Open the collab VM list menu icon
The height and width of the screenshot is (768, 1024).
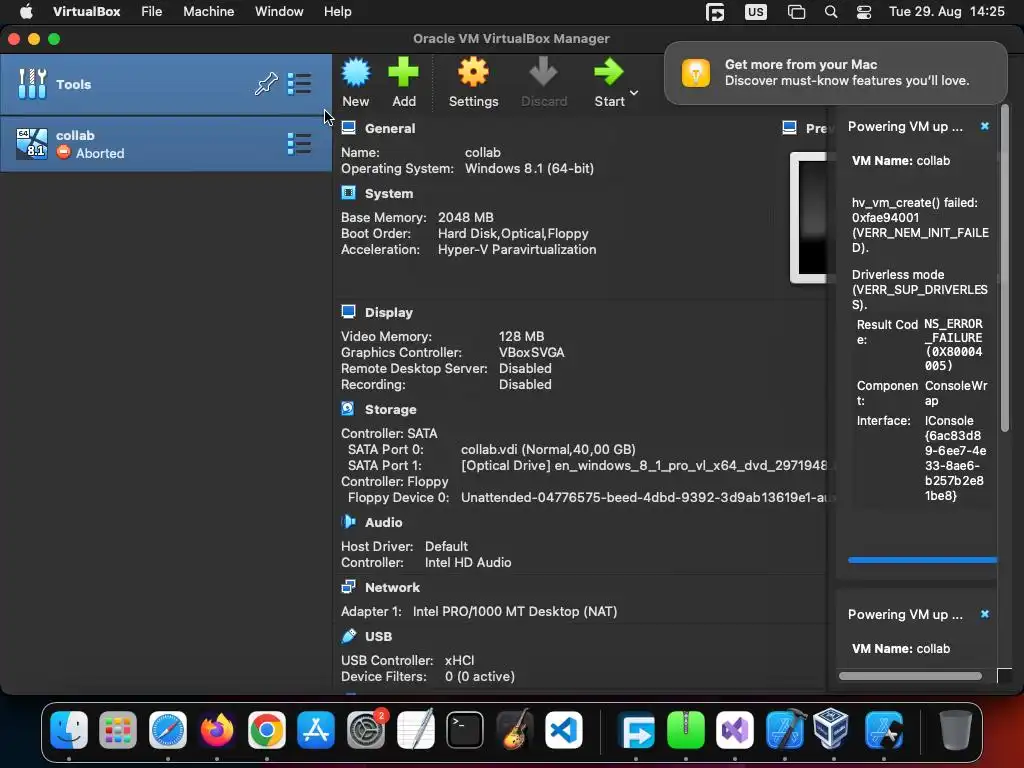coord(299,144)
